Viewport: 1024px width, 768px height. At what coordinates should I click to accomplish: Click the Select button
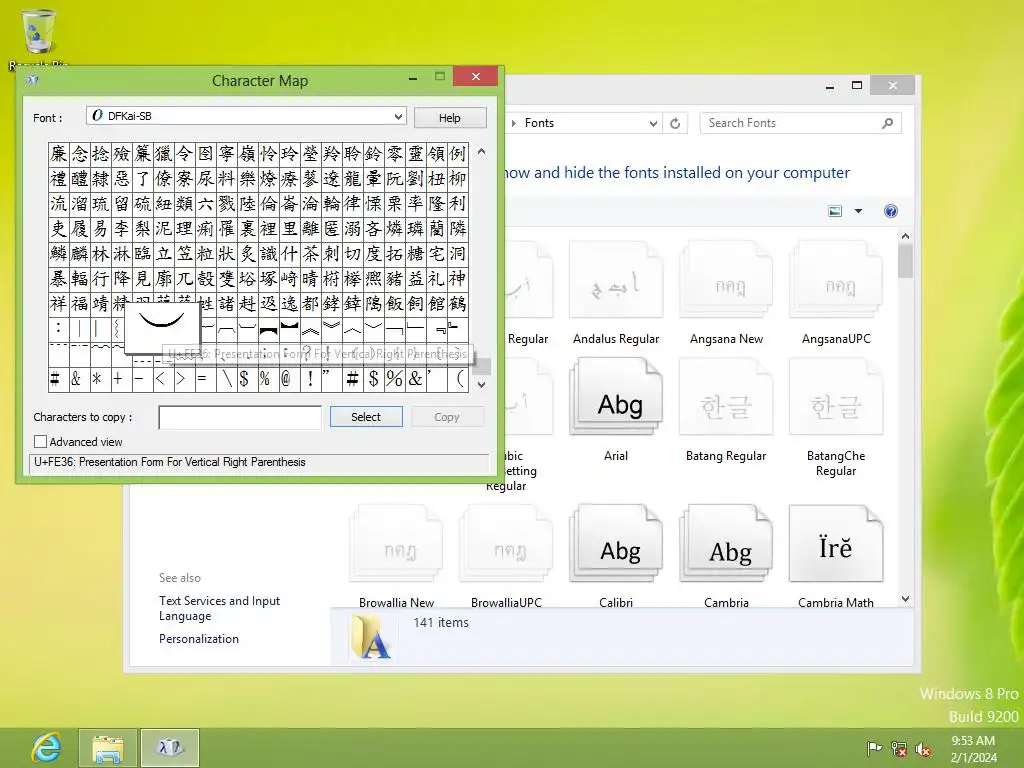366,417
